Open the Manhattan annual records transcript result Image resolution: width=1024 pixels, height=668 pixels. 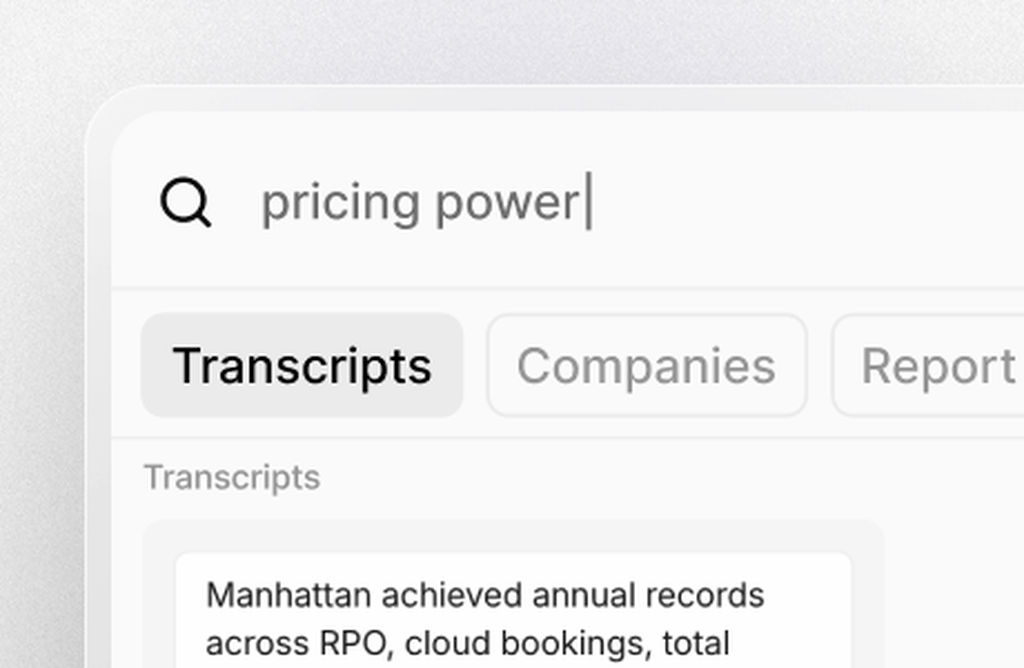click(x=512, y=610)
